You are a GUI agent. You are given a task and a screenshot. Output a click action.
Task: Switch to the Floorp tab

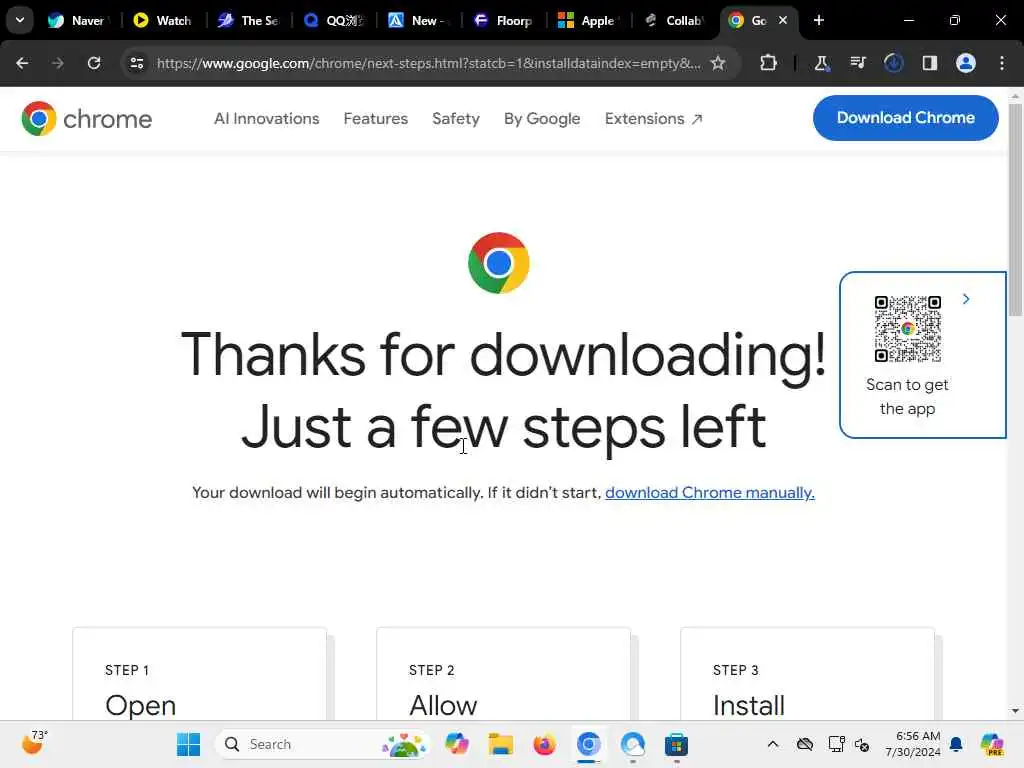(504, 20)
